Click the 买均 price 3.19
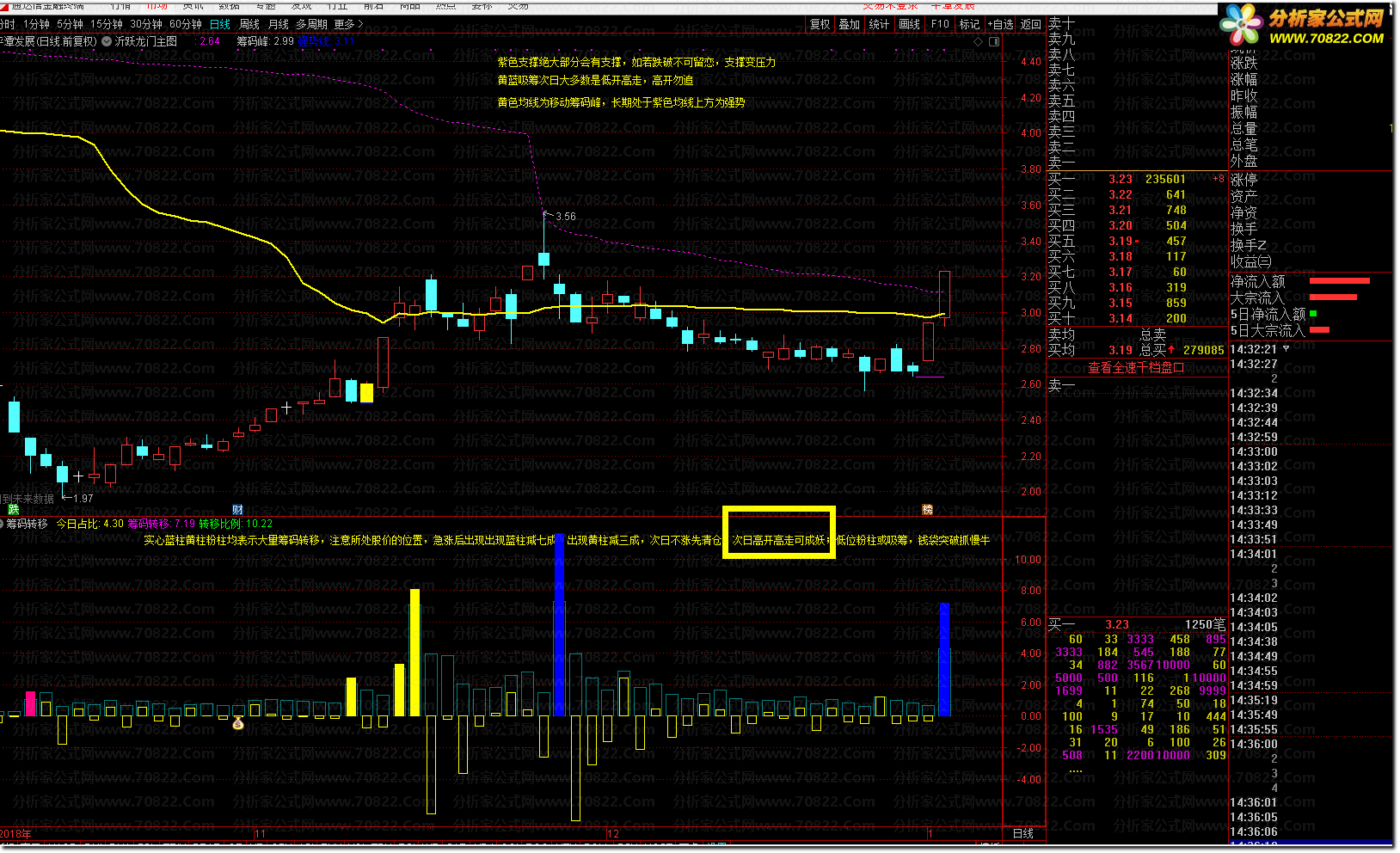Viewport: 1400px width, 853px height. [1121, 351]
